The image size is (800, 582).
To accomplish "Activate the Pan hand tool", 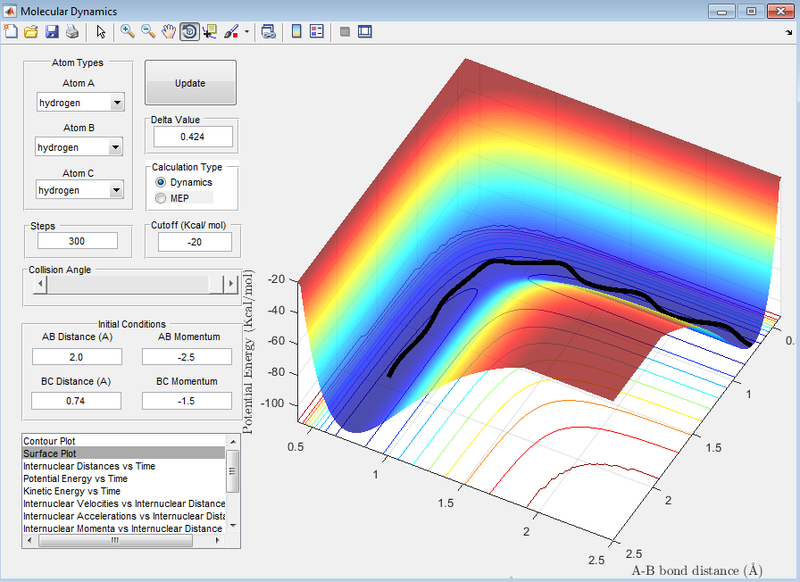I will point(168,31).
